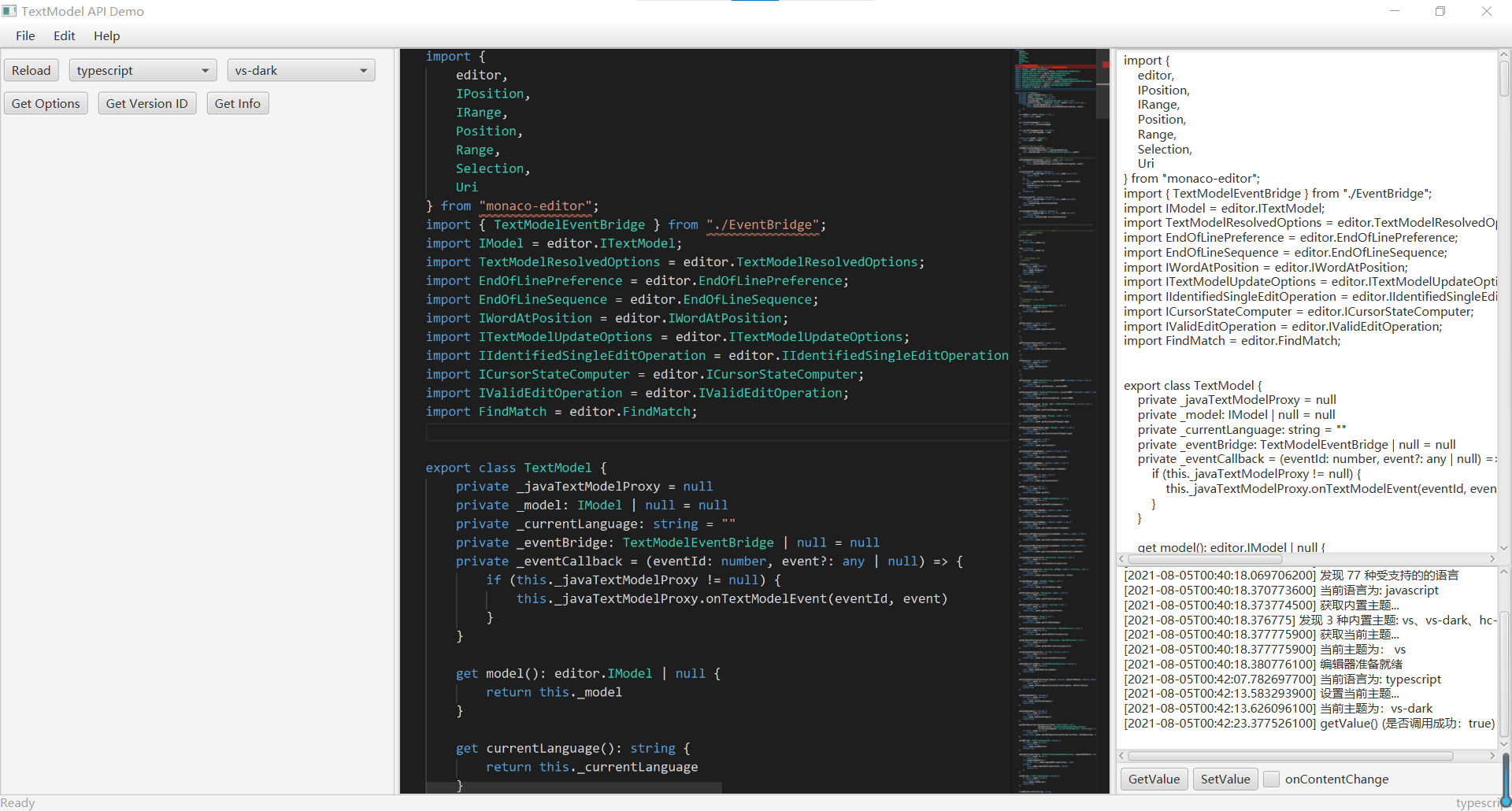
Task: Click "export class TextModel {" in right panel
Action: 1192,386
